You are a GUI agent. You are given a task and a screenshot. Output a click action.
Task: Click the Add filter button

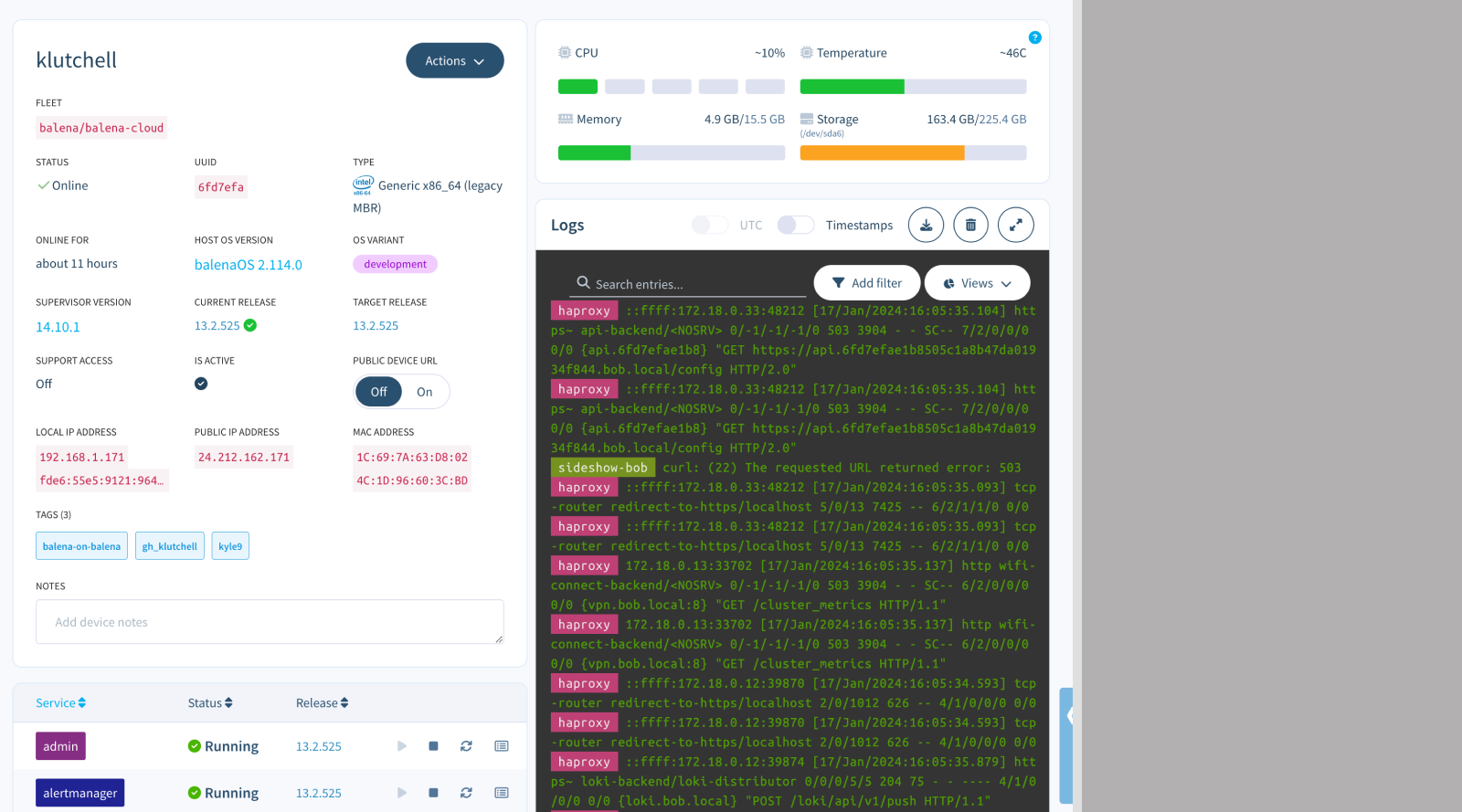point(866,283)
